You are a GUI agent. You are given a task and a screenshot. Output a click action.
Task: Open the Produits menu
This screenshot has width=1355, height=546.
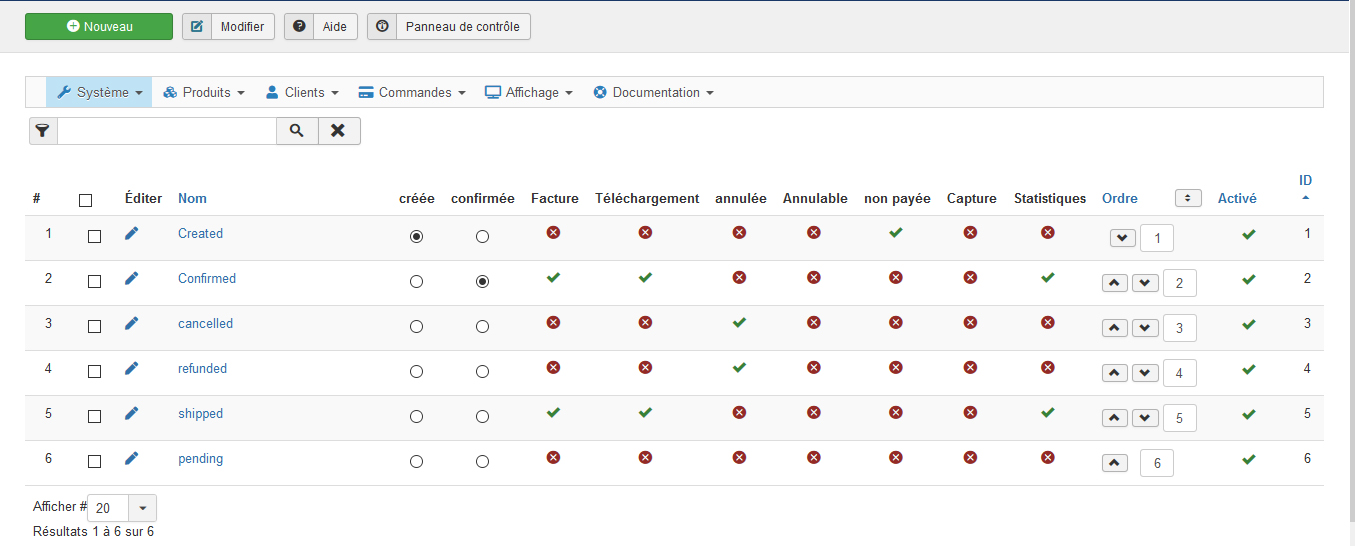204,92
